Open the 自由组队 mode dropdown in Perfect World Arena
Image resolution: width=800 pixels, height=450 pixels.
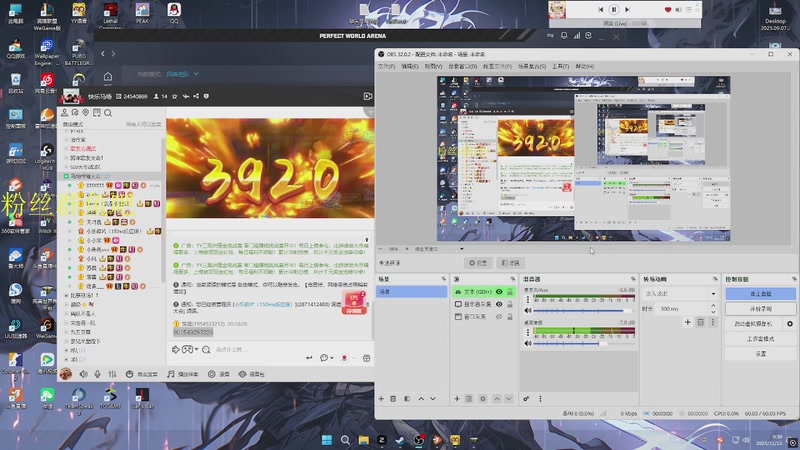[x=183, y=74]
